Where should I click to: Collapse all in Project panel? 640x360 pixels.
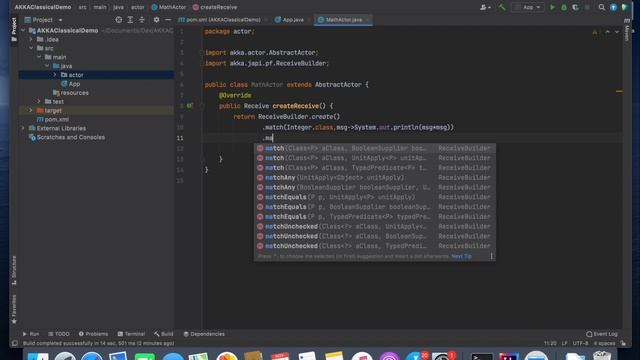coord(142,20)
